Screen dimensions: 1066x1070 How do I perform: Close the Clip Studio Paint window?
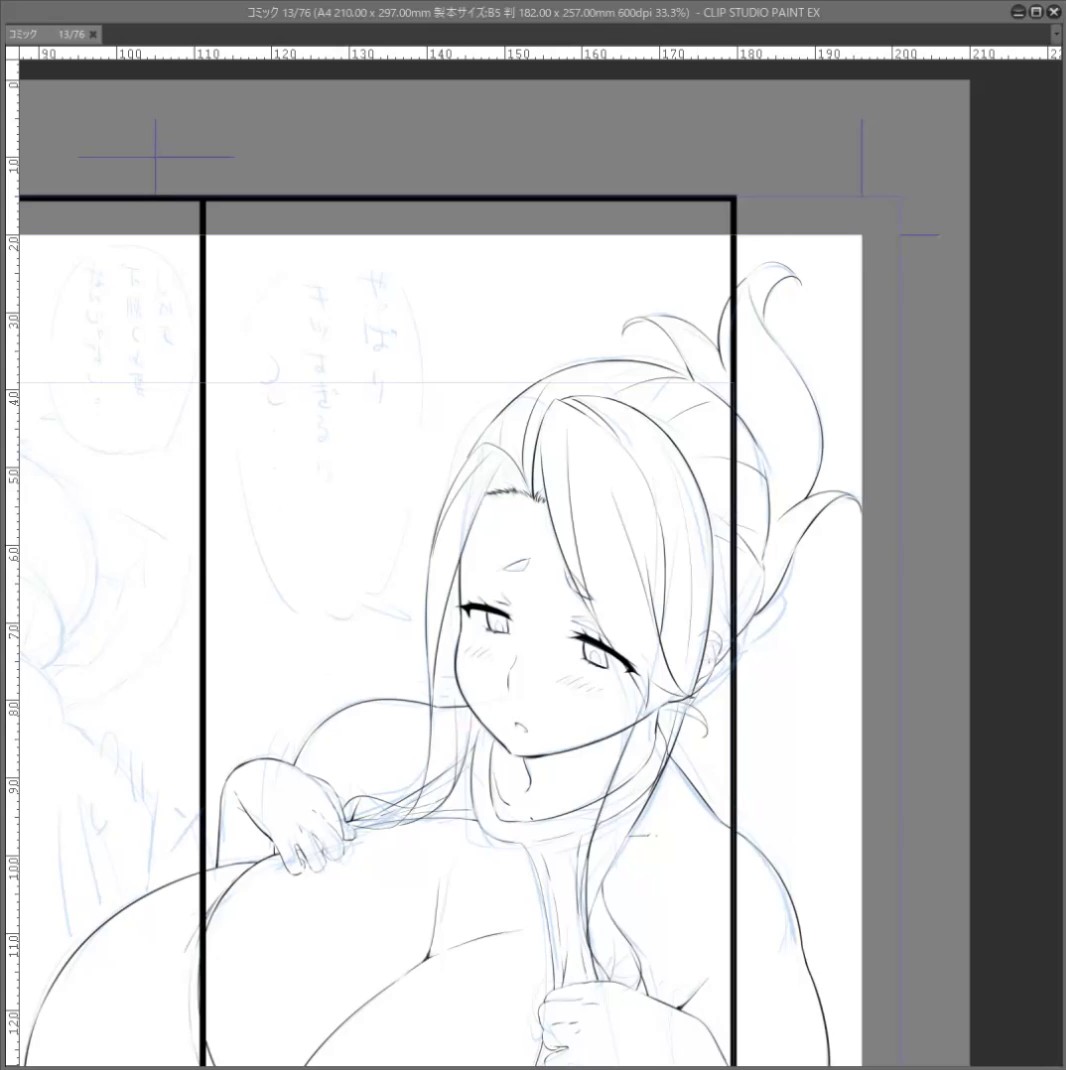pyautogui.click(x=1053, y=12)
